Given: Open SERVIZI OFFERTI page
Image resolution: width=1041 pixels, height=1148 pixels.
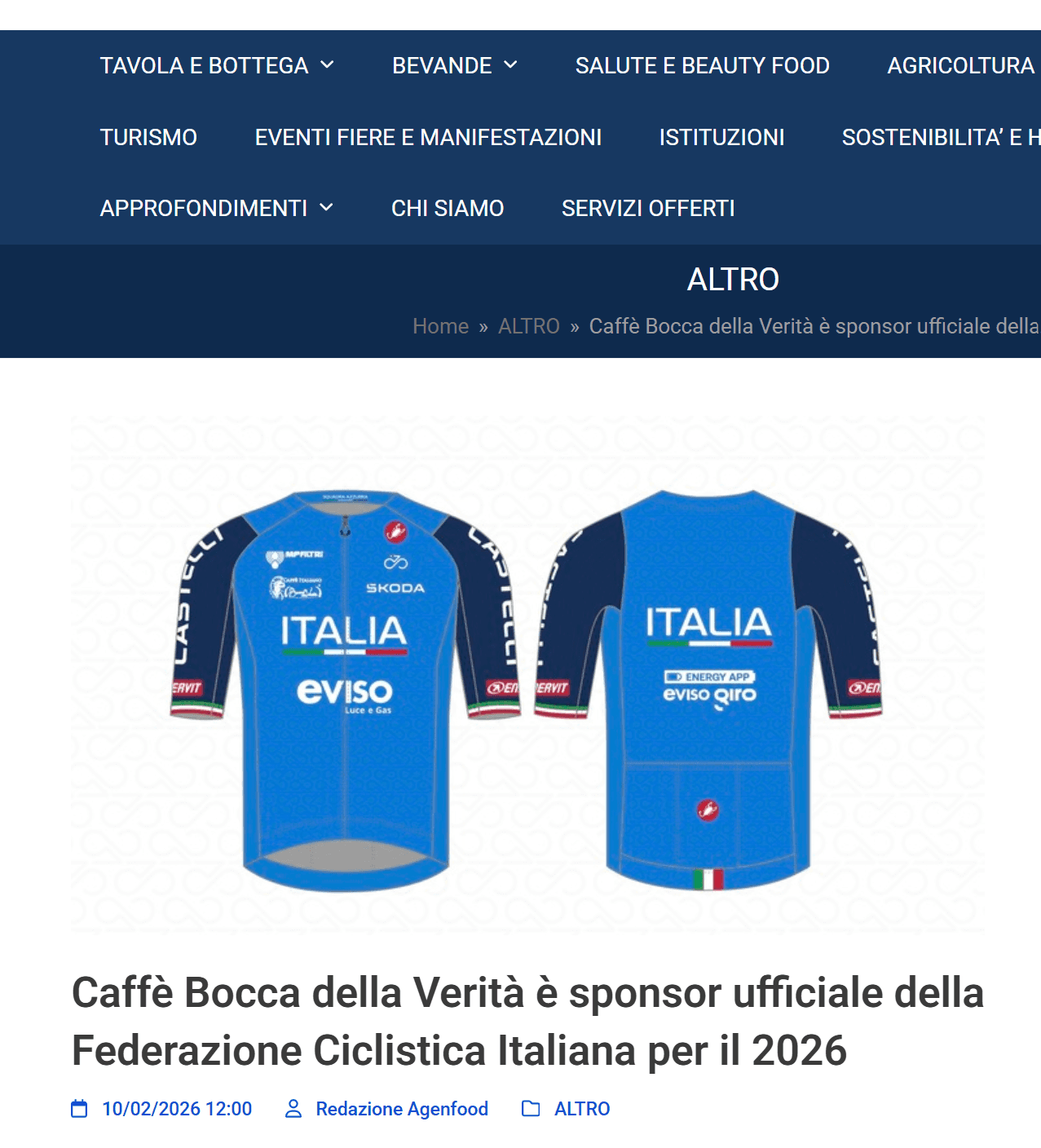Looking at the screenshot, I should tap(648, 208).
